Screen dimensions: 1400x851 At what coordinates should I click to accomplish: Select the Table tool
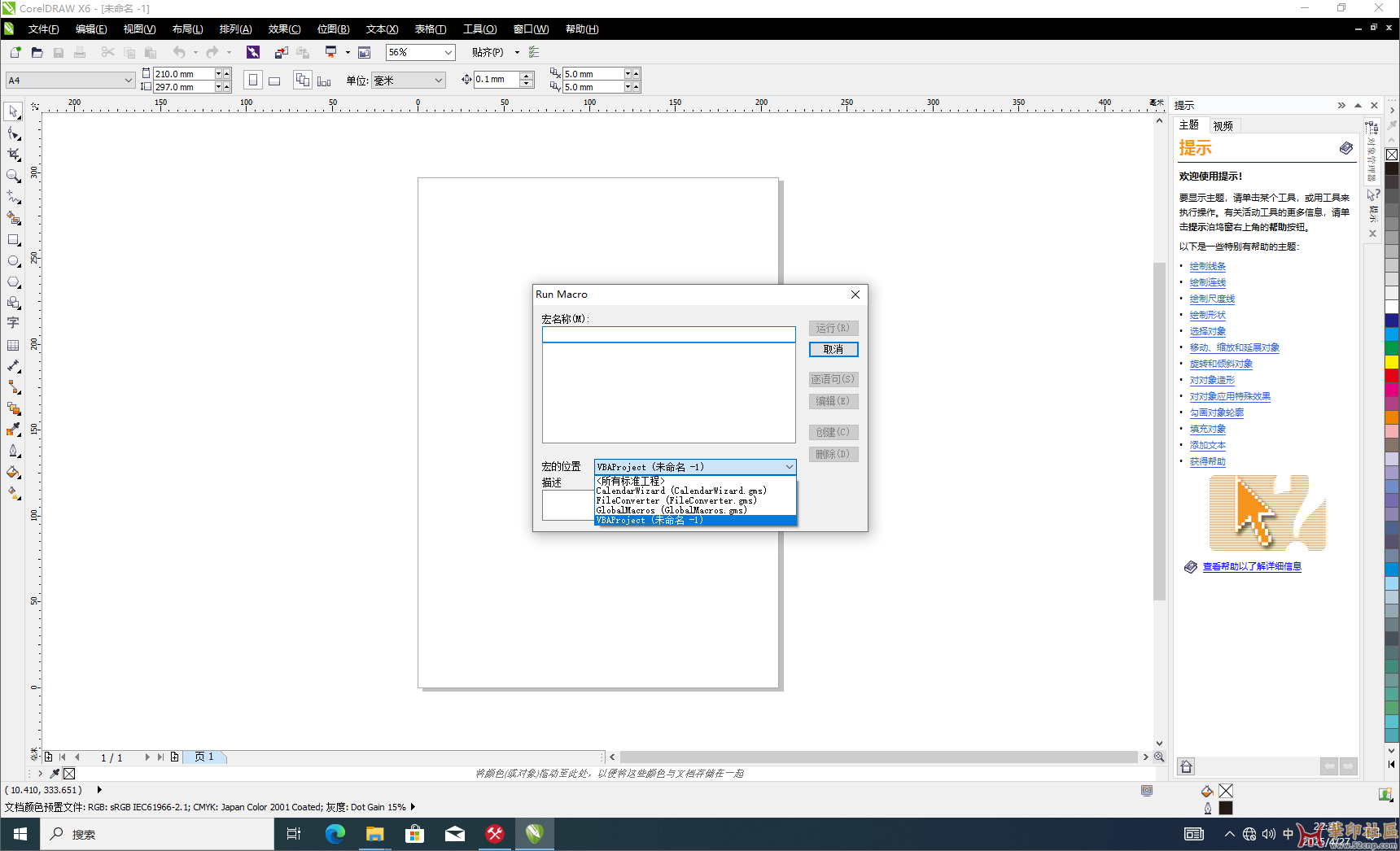coord(14,345)
